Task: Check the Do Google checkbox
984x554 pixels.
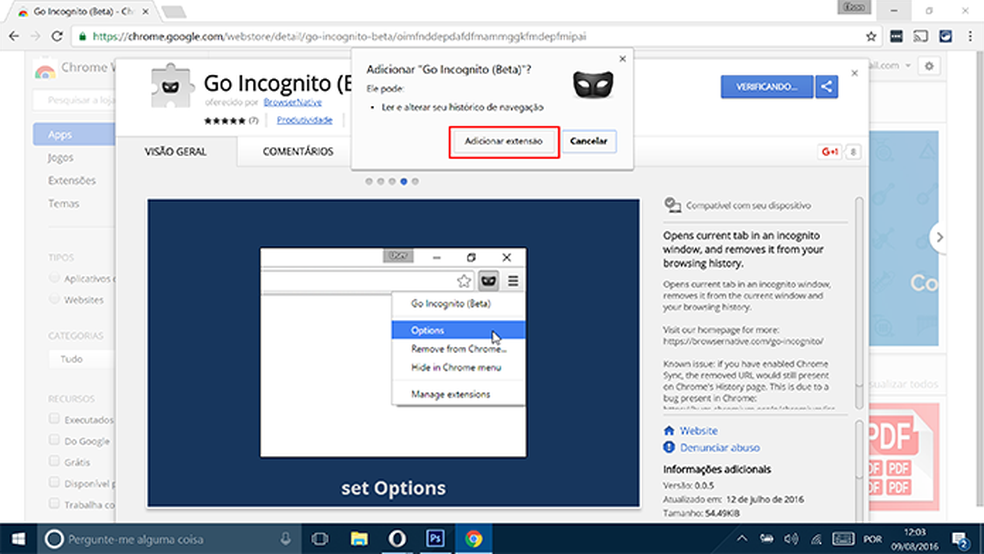Action: click(55, 440)
